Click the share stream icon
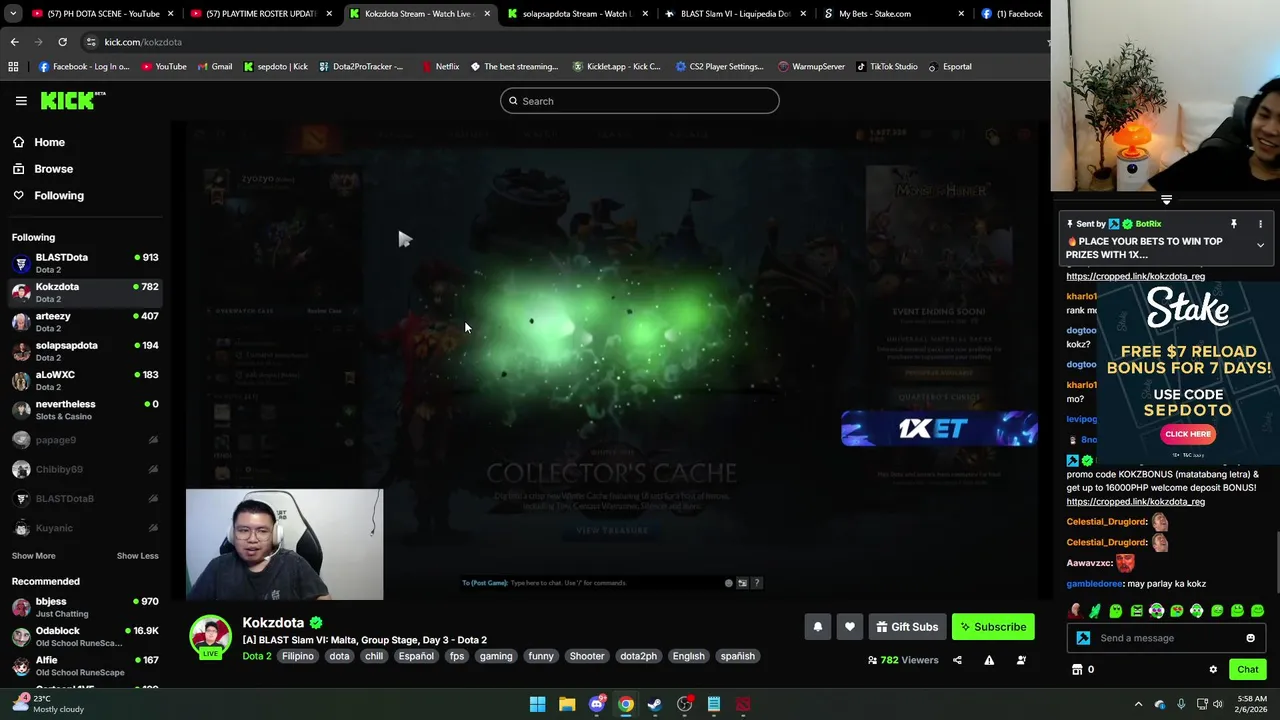Viewport: 1280px width, 720px height. 957,660
